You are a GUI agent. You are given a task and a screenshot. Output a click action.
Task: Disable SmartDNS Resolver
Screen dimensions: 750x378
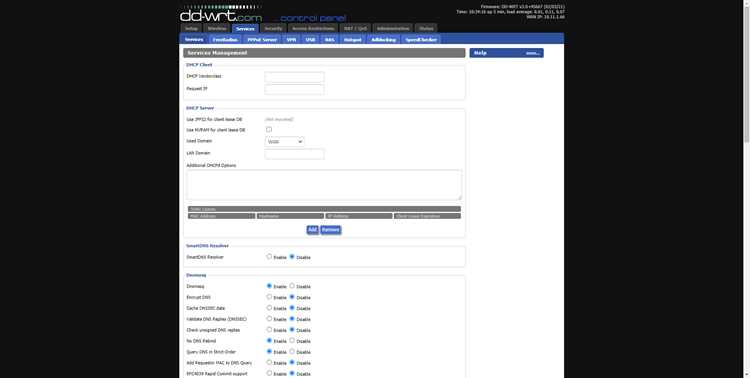click(x=292, y=256)
